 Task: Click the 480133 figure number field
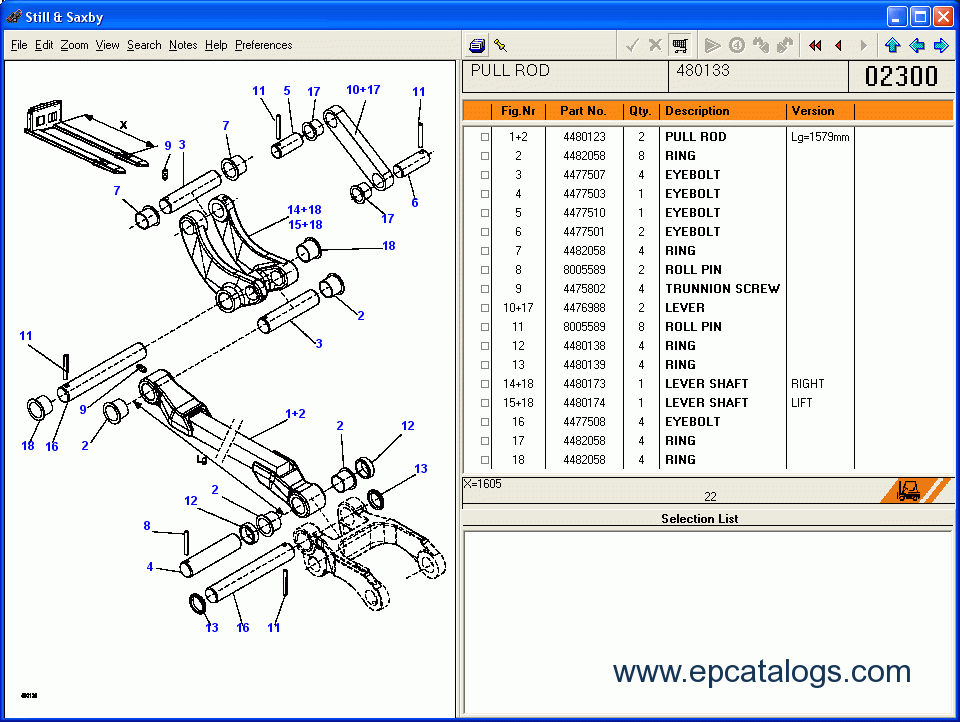[x=758, y=77]
